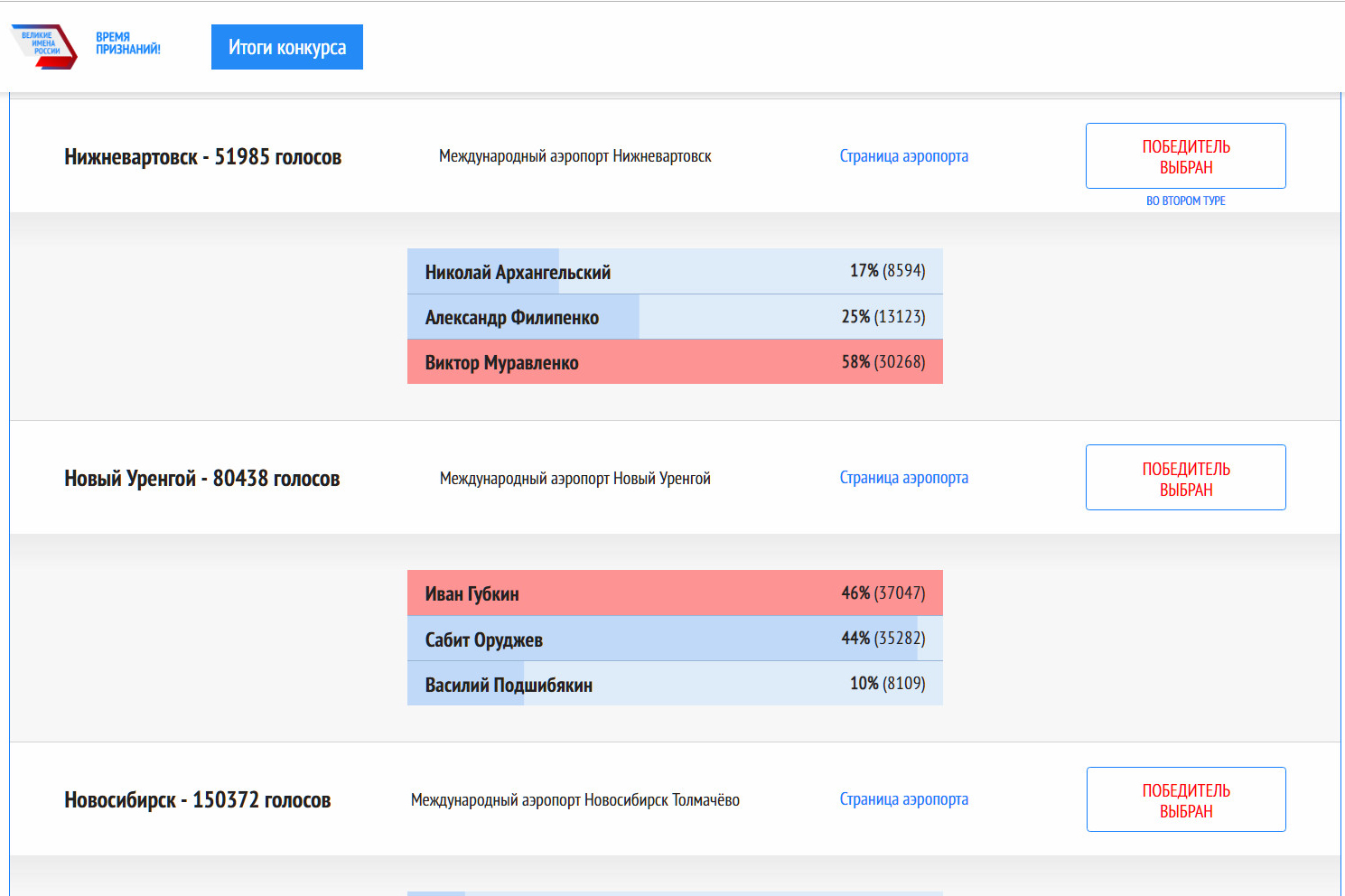Select the Василий Подшибякин vote bar
The width and height of the screenshot is (1345, 896).
click(x=675, y=685)
